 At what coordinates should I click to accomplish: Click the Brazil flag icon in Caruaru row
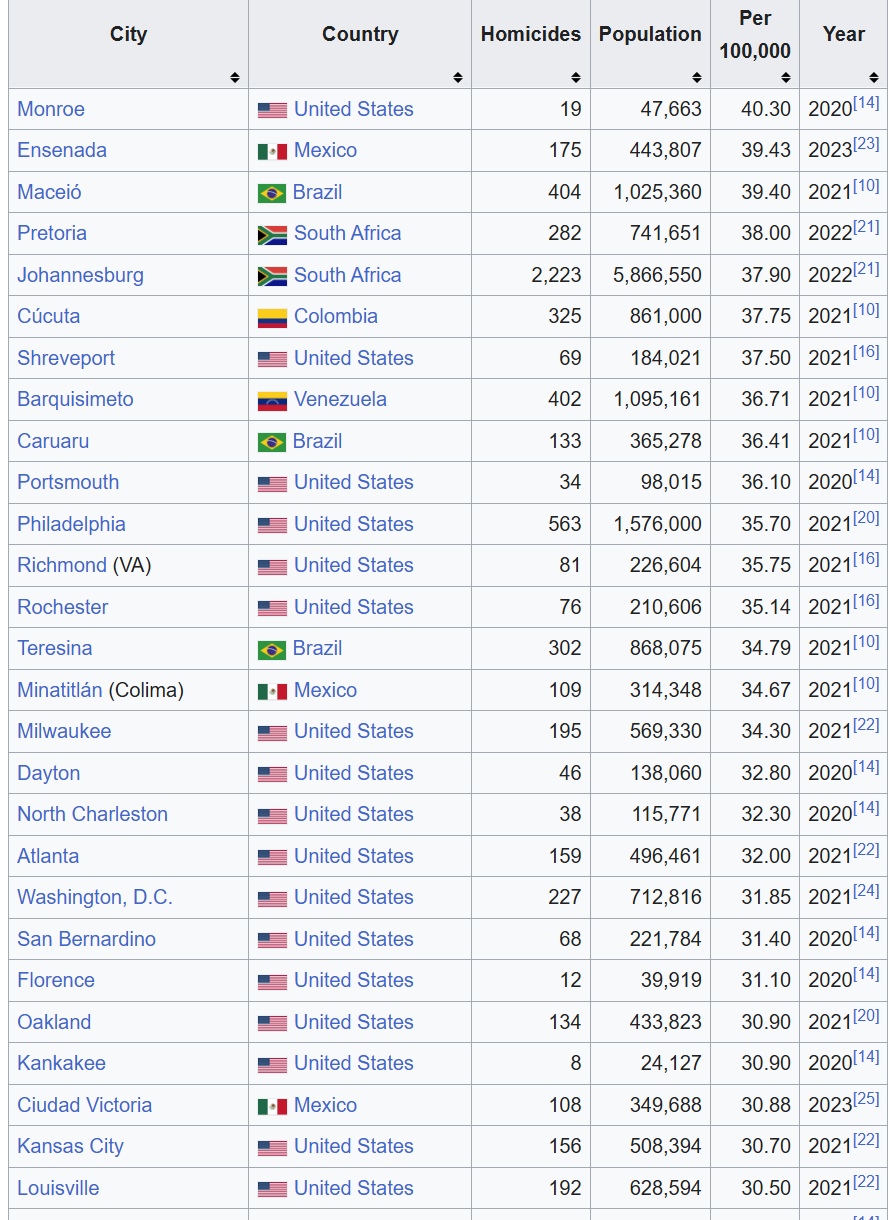(x=272, y=442)
